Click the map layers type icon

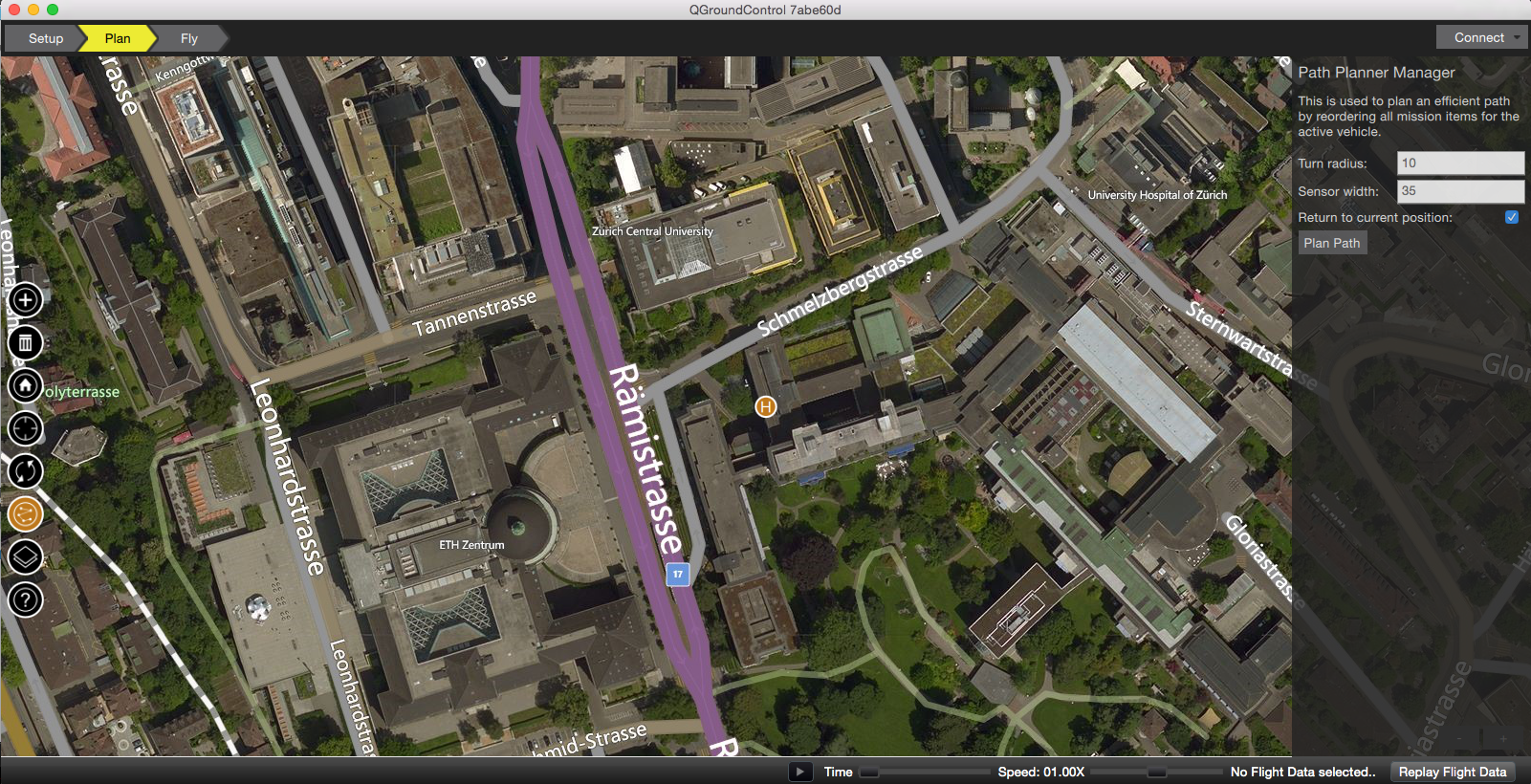click(x=26, y=556)
